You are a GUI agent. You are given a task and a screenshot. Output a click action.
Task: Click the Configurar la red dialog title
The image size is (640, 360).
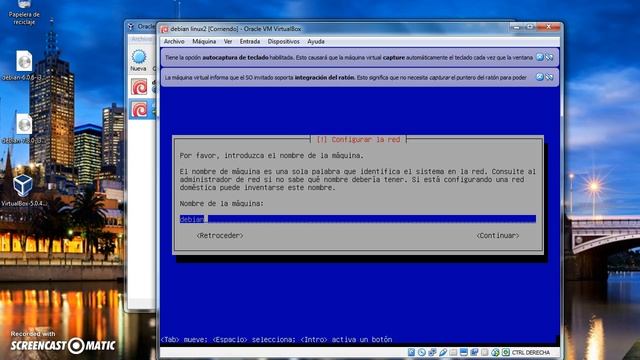click(x=358, y=140)
